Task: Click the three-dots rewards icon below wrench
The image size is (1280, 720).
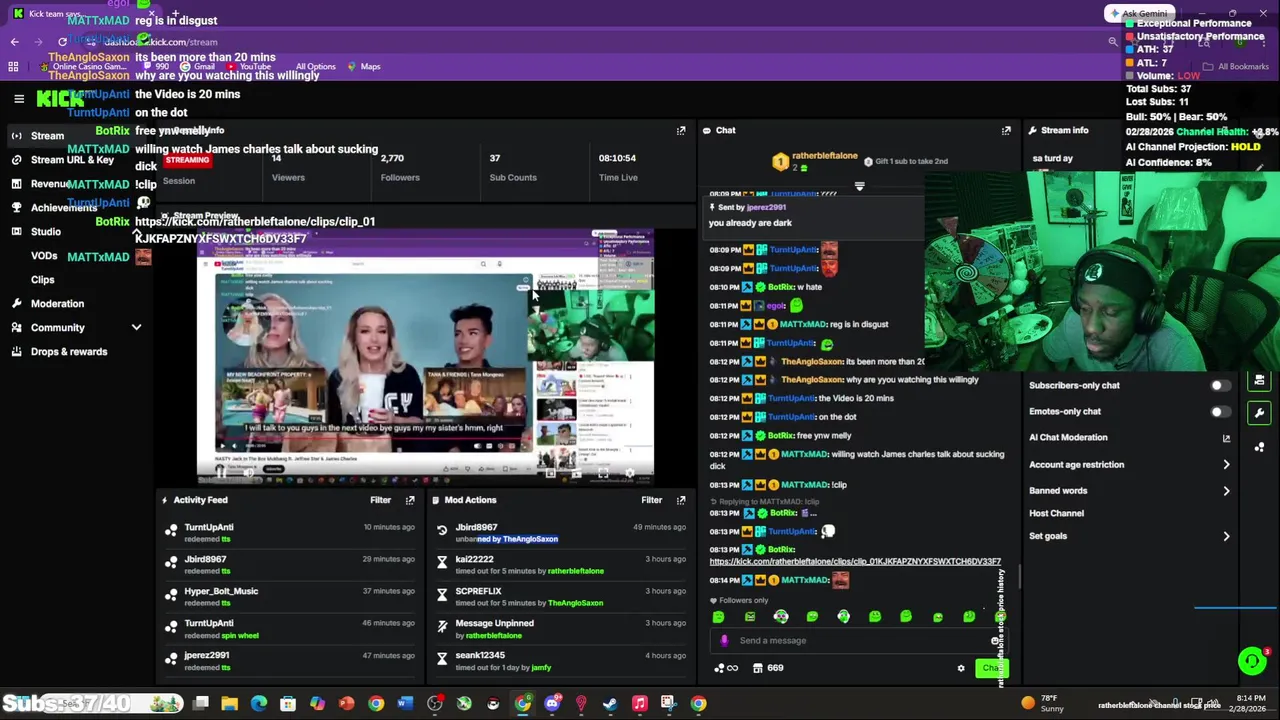Action: click(1259, 447)
